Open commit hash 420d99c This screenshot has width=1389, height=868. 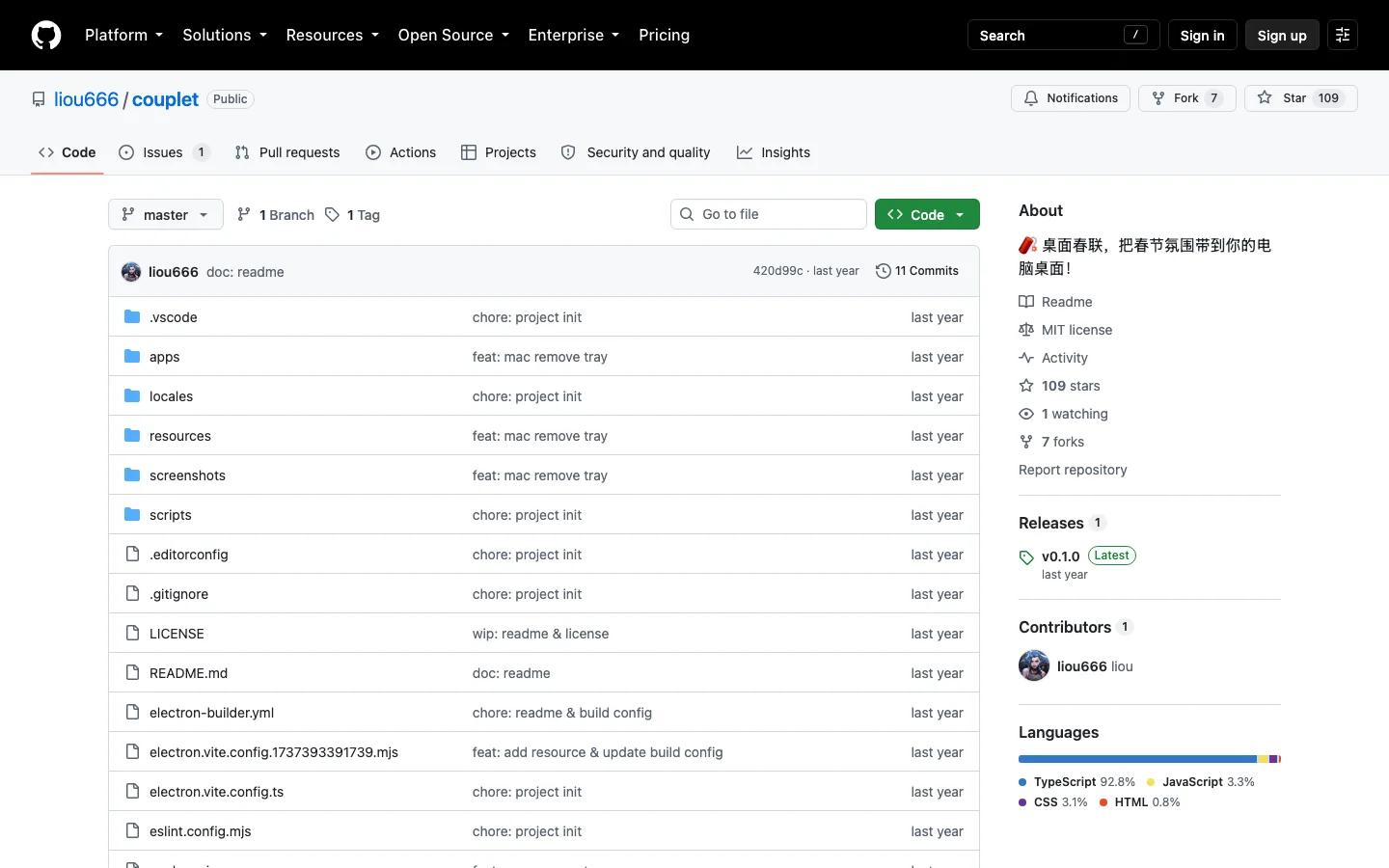coord(778,271)
